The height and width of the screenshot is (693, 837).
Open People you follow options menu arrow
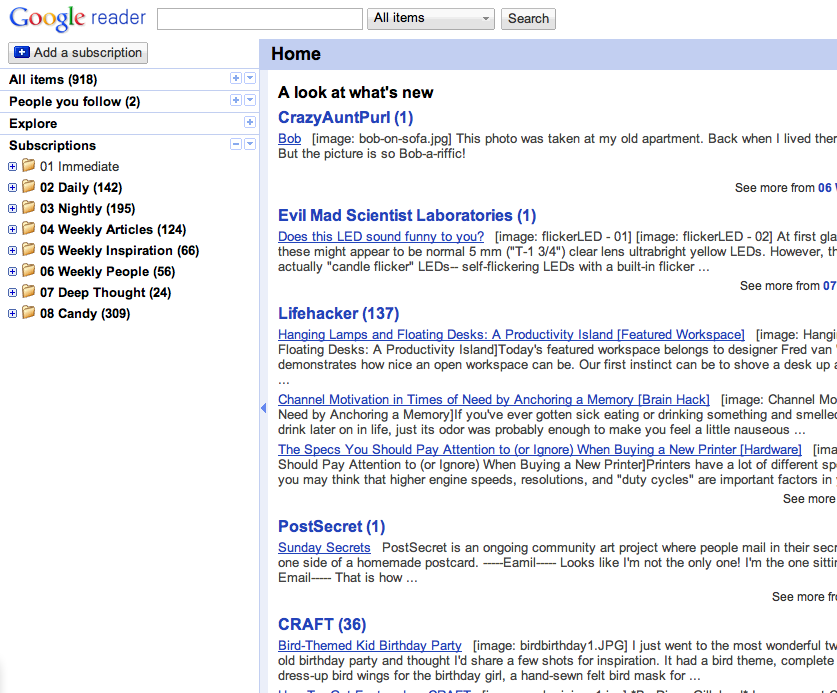point(250,100)
